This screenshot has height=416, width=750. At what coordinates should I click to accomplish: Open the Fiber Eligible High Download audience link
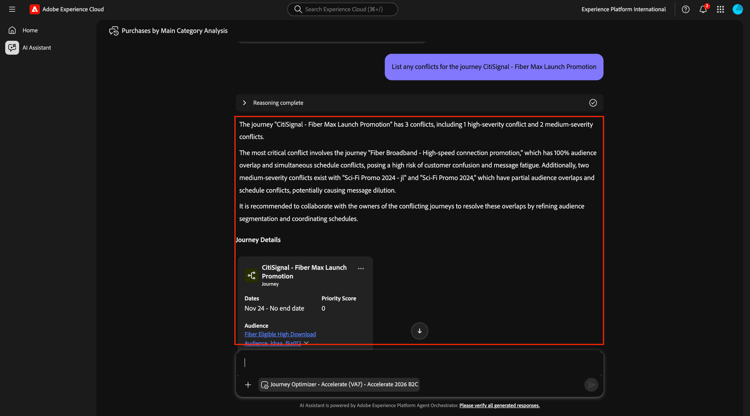pyautogui.click(x=280, y=334)
